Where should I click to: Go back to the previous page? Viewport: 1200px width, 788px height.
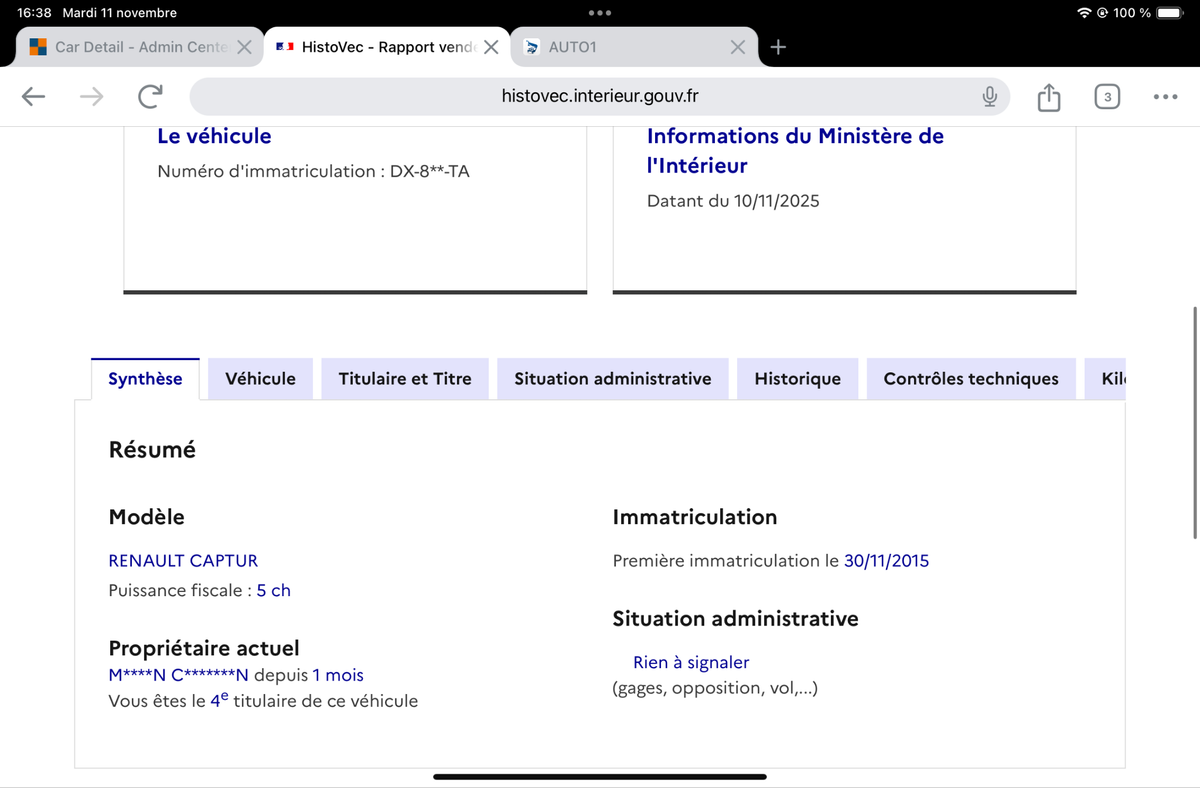(x=33, y=96)
